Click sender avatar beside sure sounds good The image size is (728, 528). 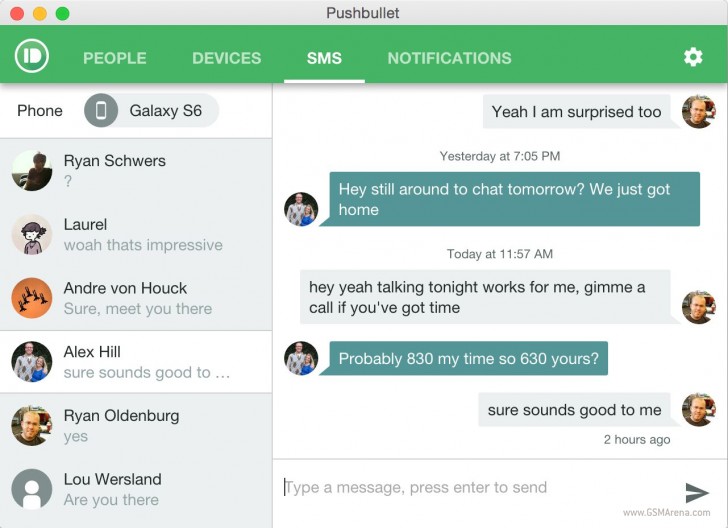(x=698, y=410)
